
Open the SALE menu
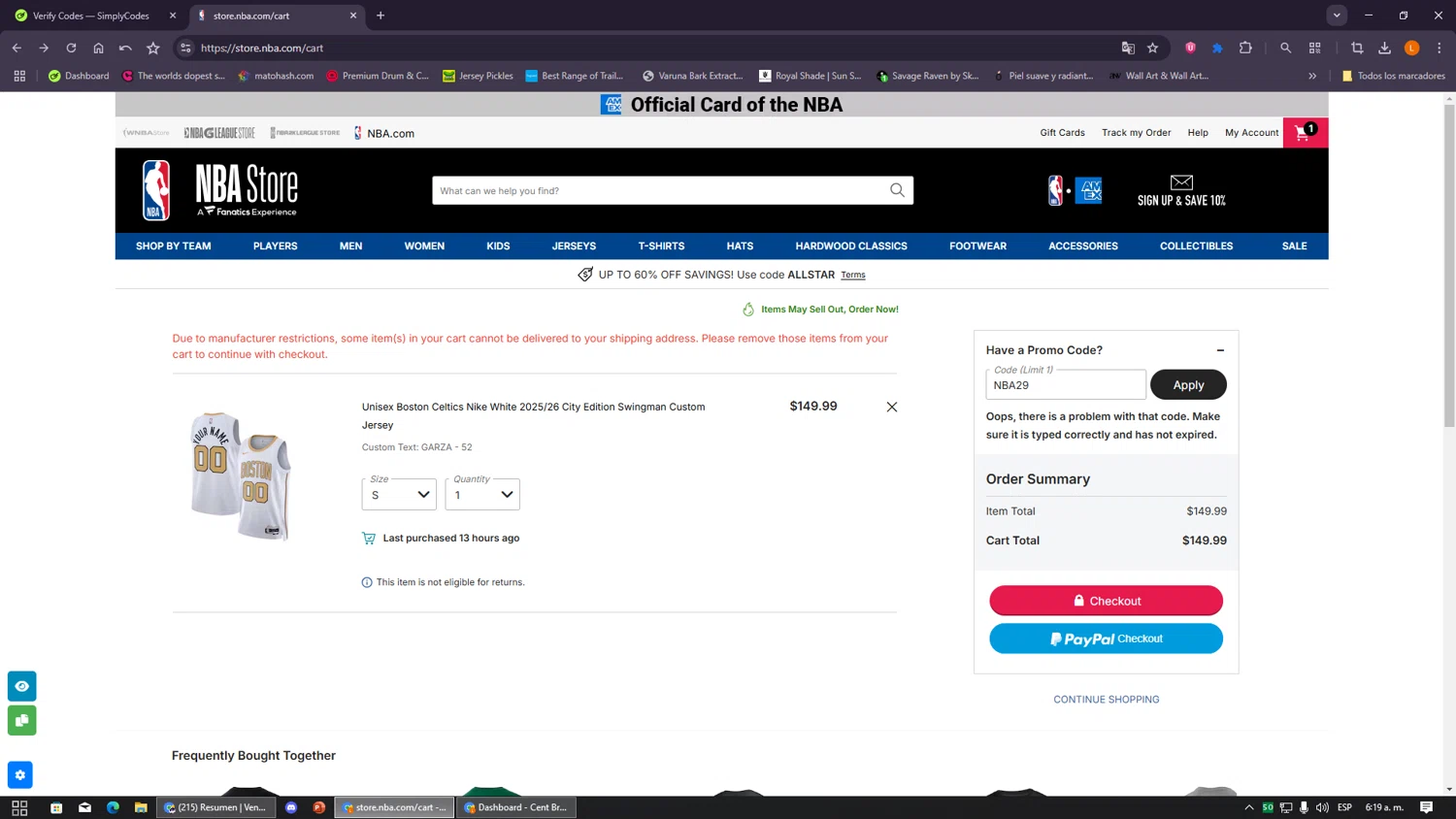coord(1294,246)
